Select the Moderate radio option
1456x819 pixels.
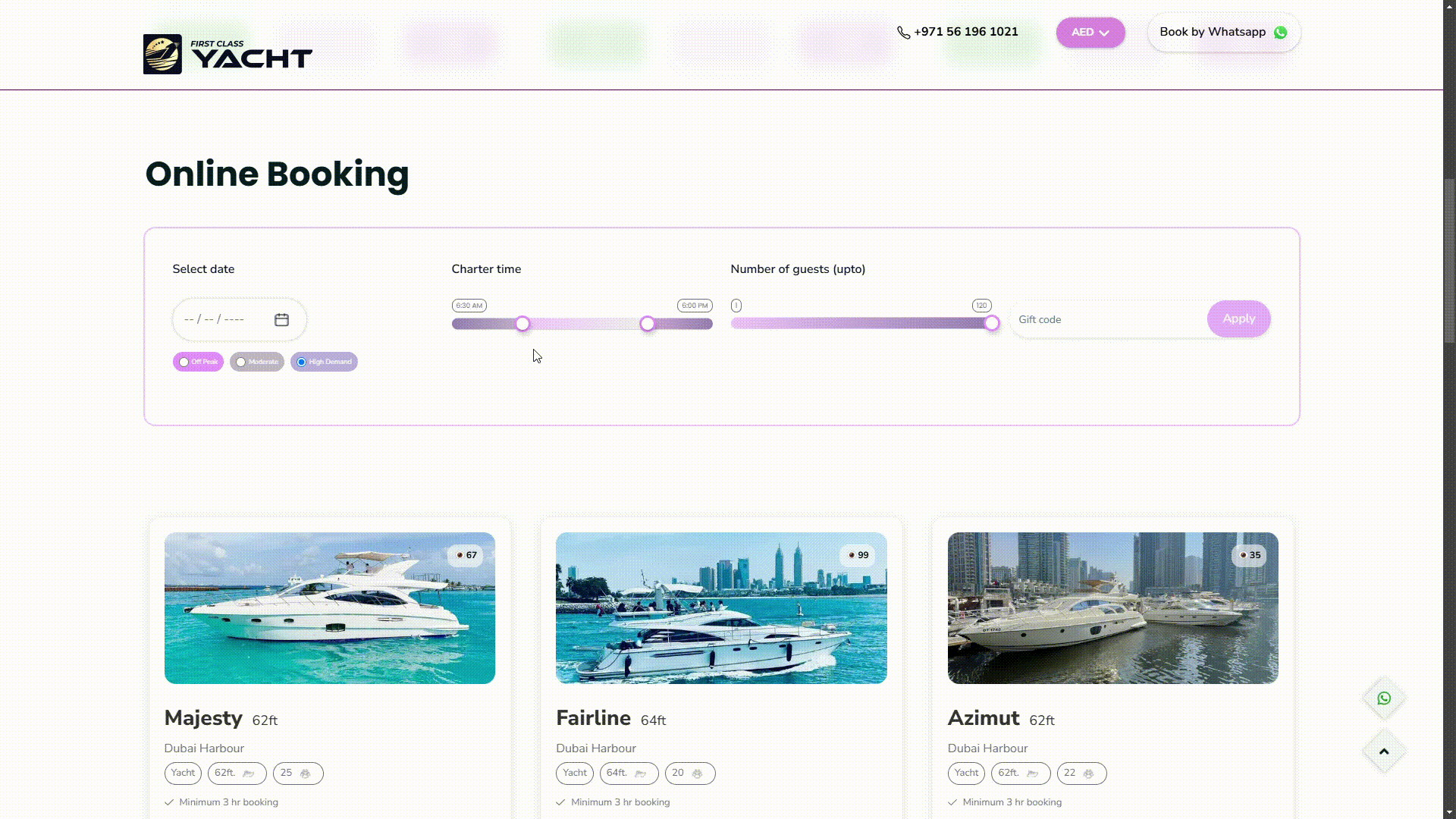coord(241,362)
